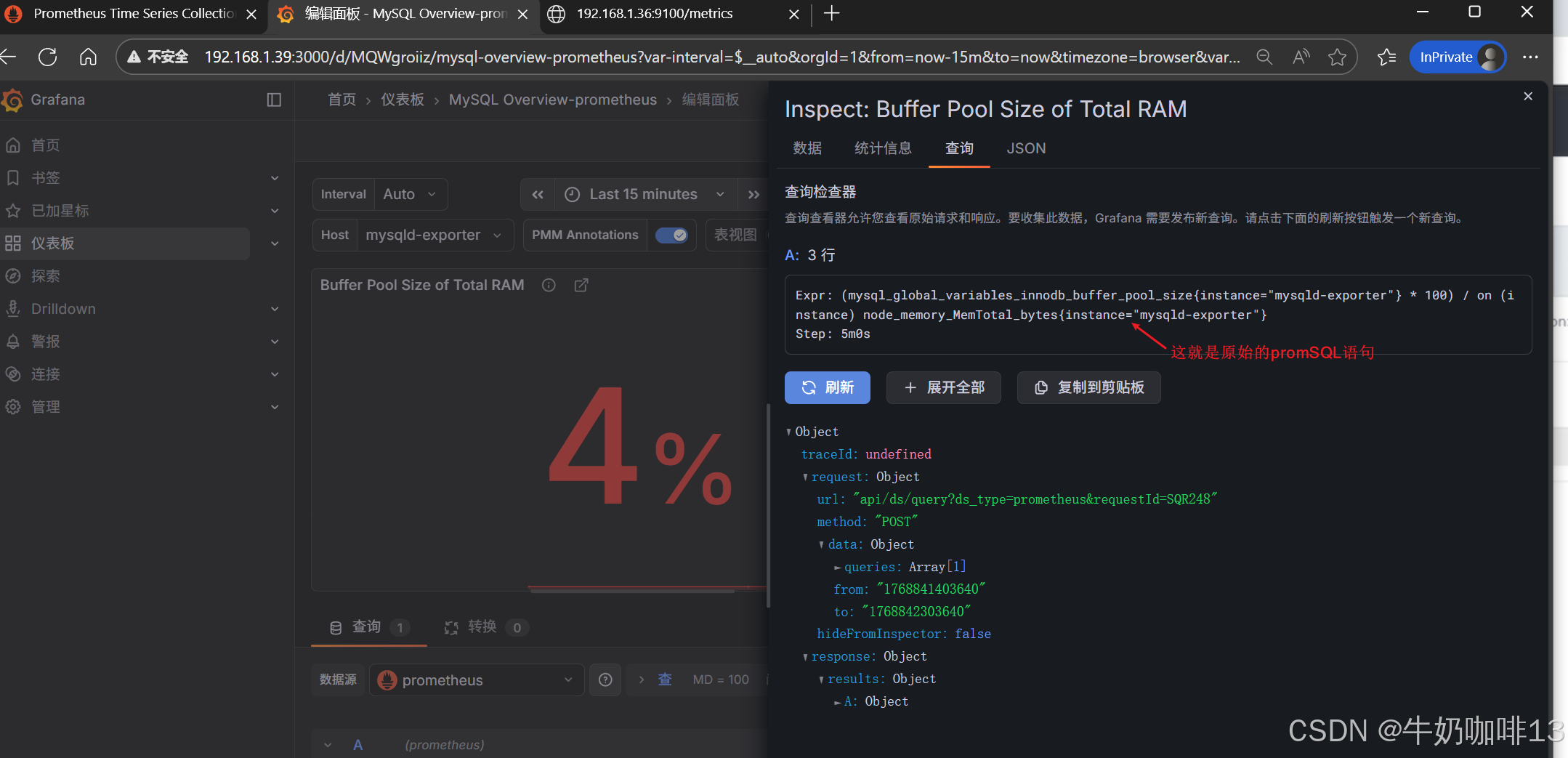Click the Grafana logo in sidebar
This screenshot has height=758, width=1568.
pyautogui.click(x=12, y=100)
